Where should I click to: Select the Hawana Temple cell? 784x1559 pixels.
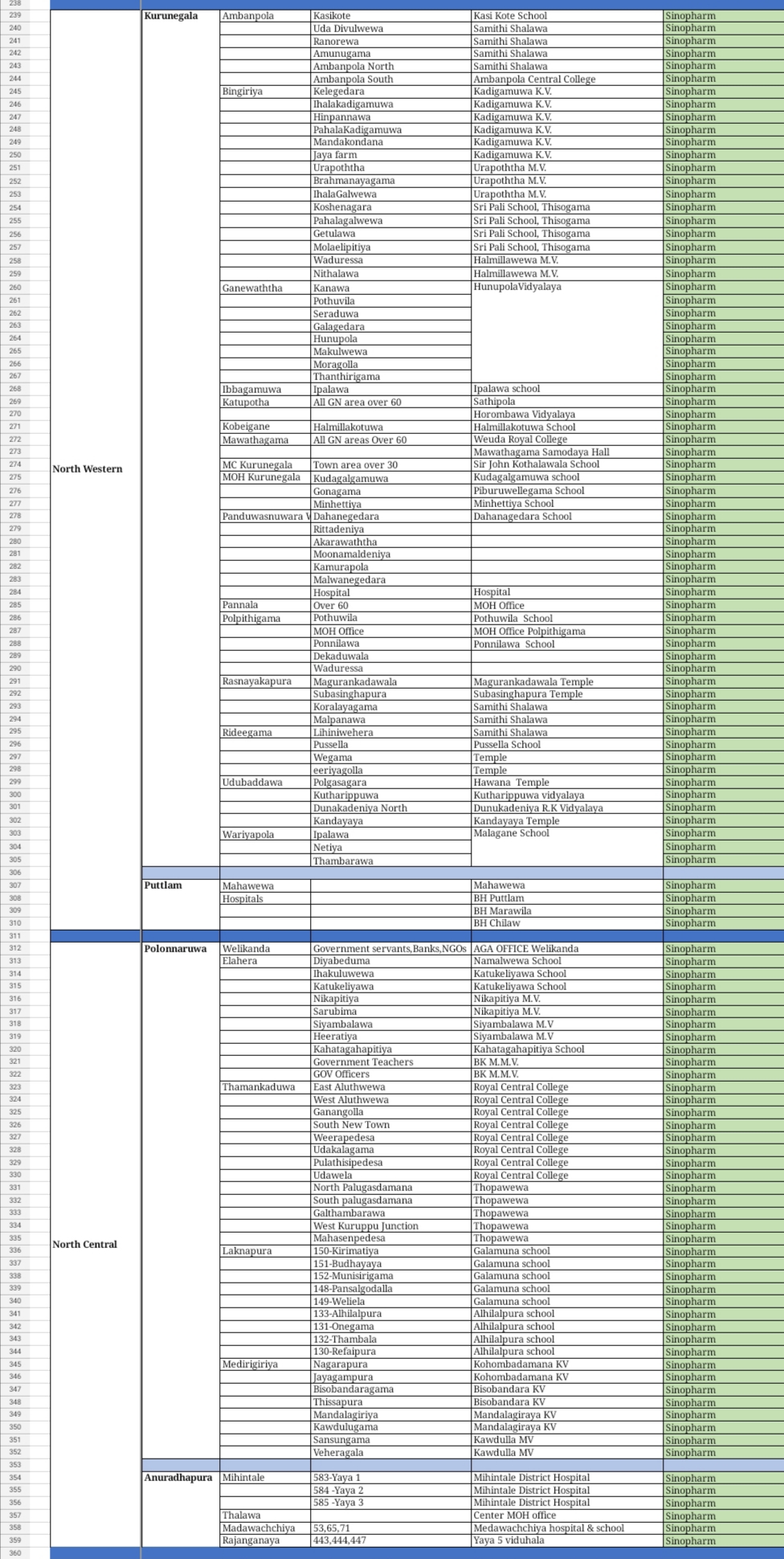click(567, 782)
